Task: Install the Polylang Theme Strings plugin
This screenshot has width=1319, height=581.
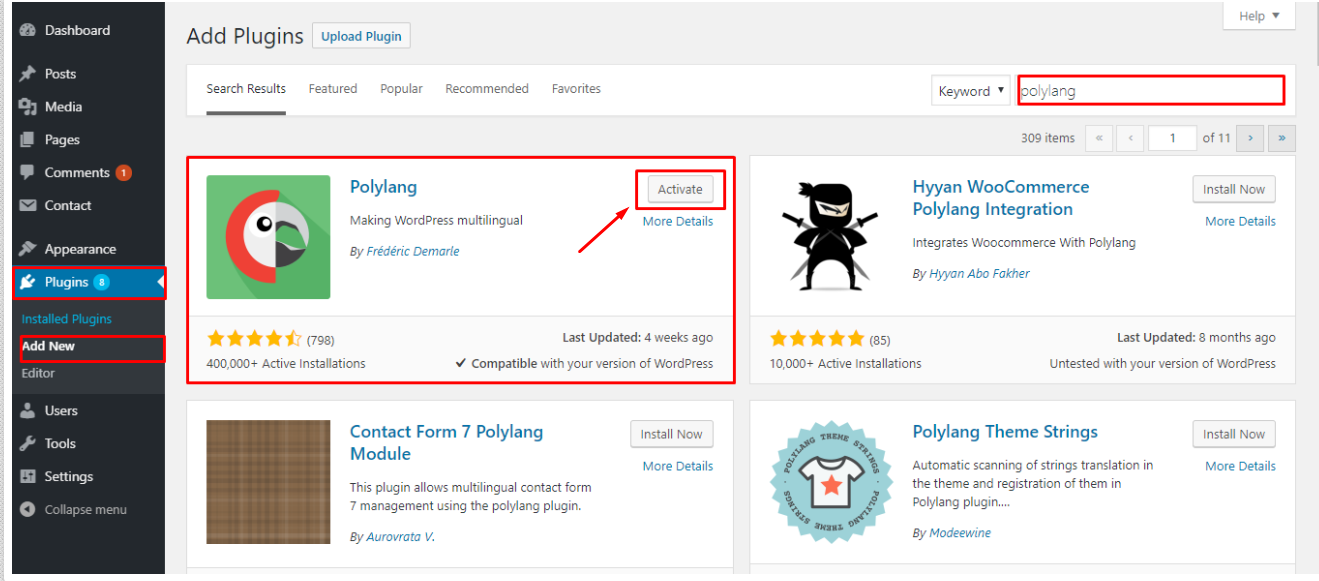Action: pyautogui.click(x=1234, y=434)
